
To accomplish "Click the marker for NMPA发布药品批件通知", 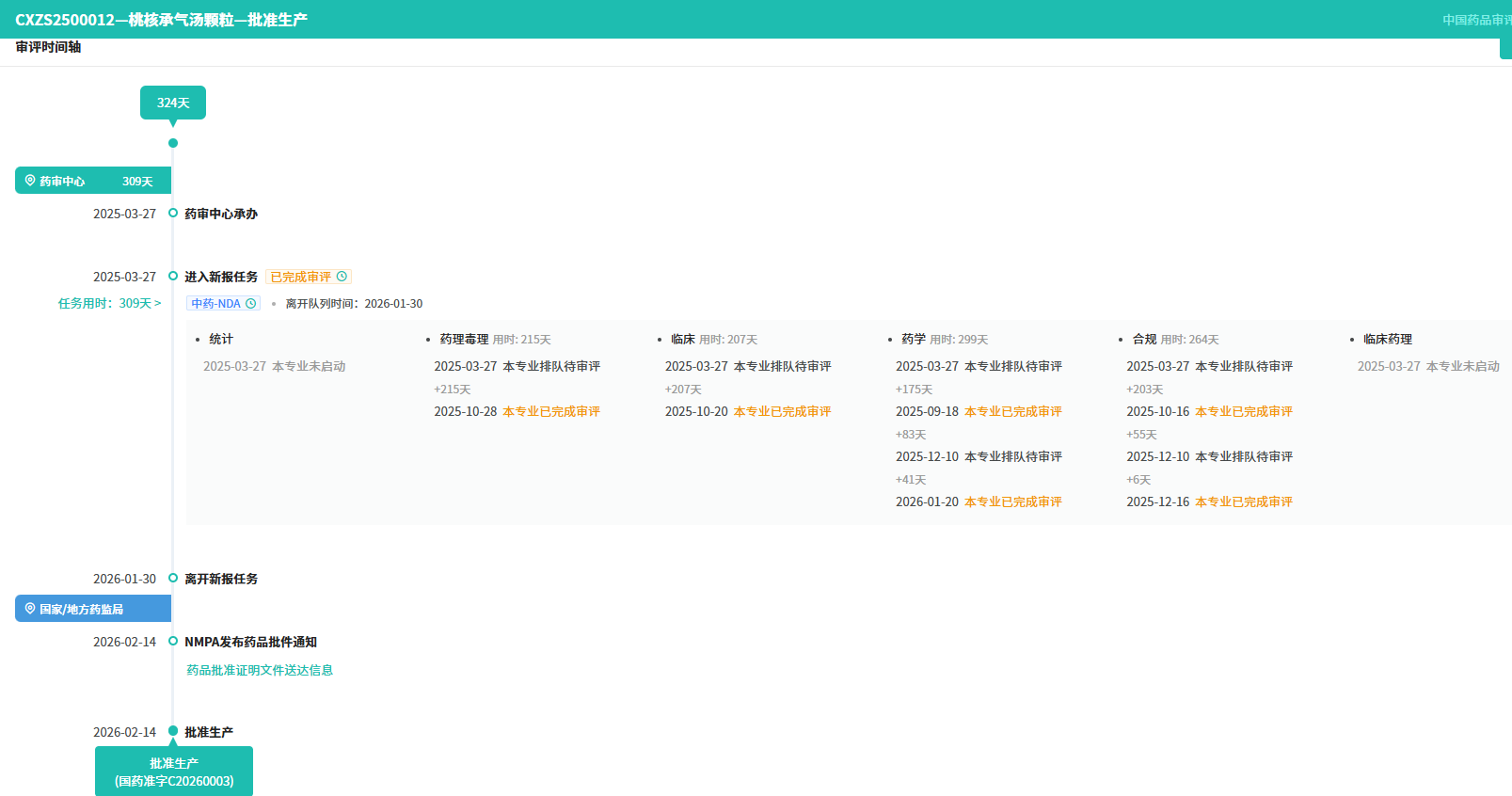I will [x=173, y=642].
